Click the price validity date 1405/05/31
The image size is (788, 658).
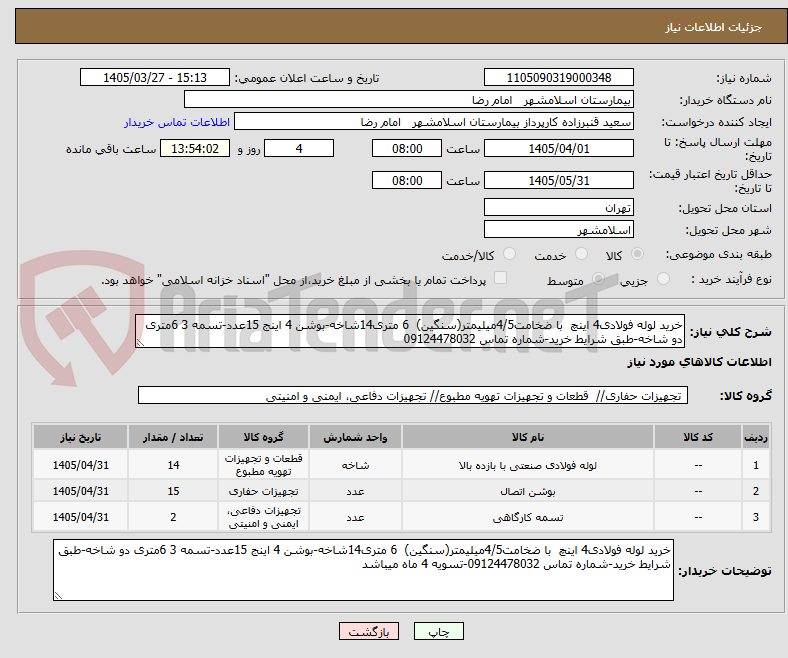558,180
